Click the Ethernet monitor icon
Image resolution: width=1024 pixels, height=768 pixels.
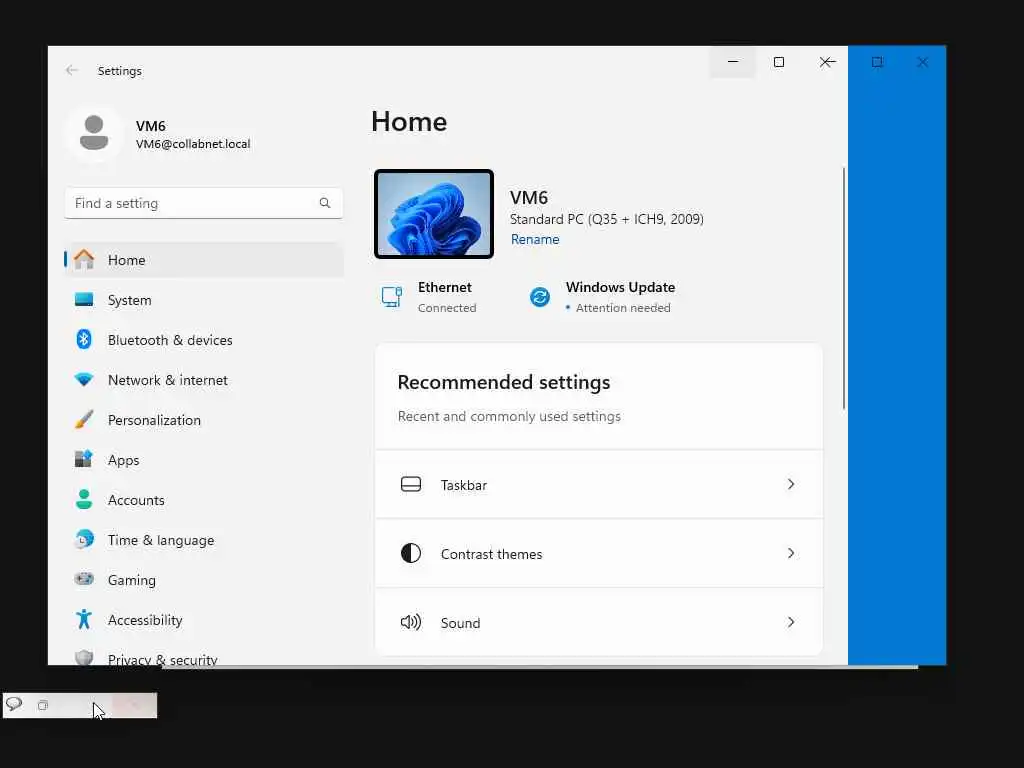point(392,297)
